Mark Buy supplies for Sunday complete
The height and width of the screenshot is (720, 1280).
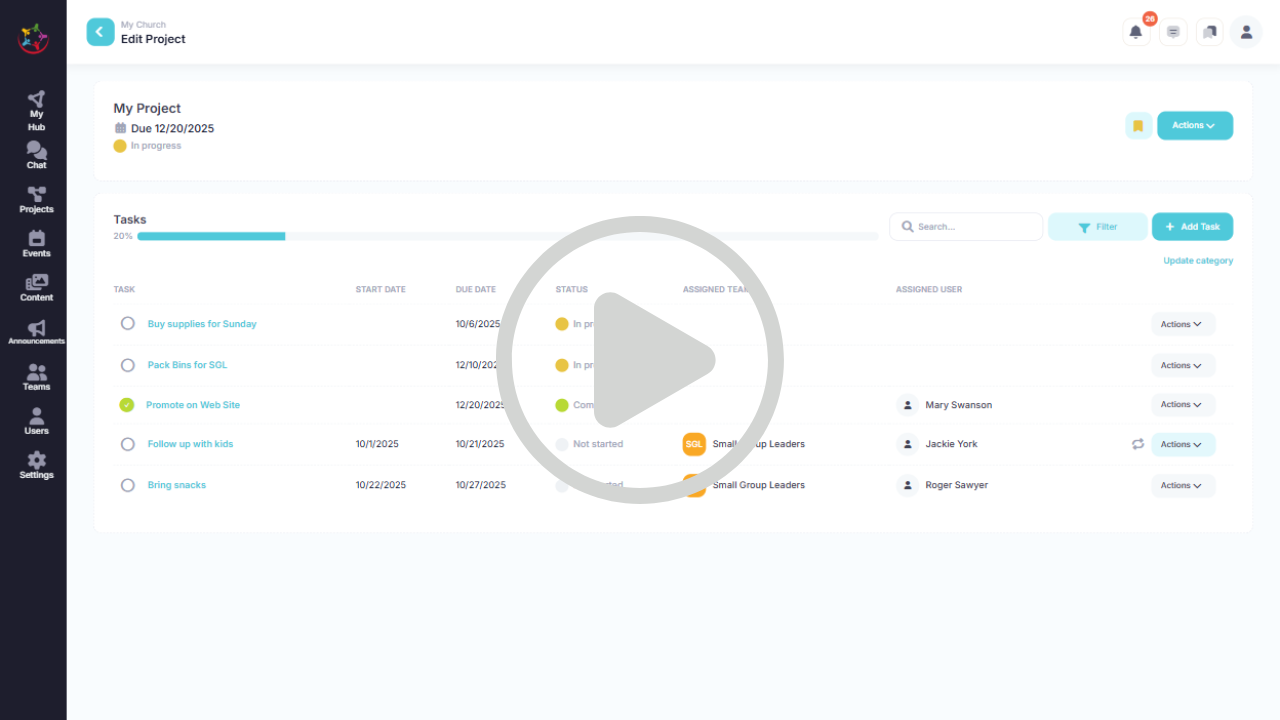pyautogui.click(x=127, y=324)
